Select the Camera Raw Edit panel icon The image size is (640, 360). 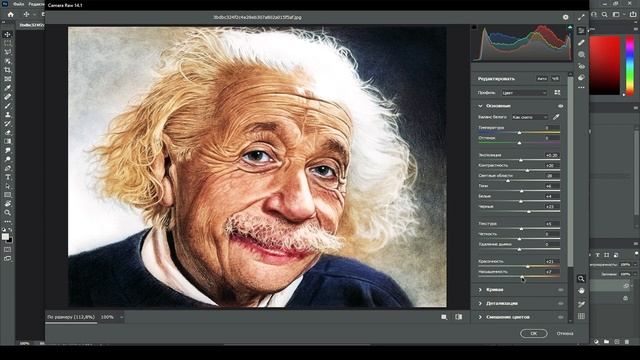581,31
